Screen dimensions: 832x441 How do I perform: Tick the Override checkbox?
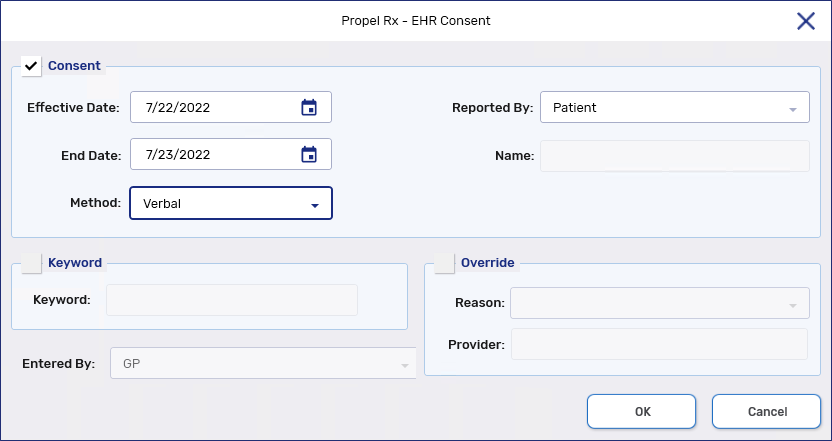point(444,263)
